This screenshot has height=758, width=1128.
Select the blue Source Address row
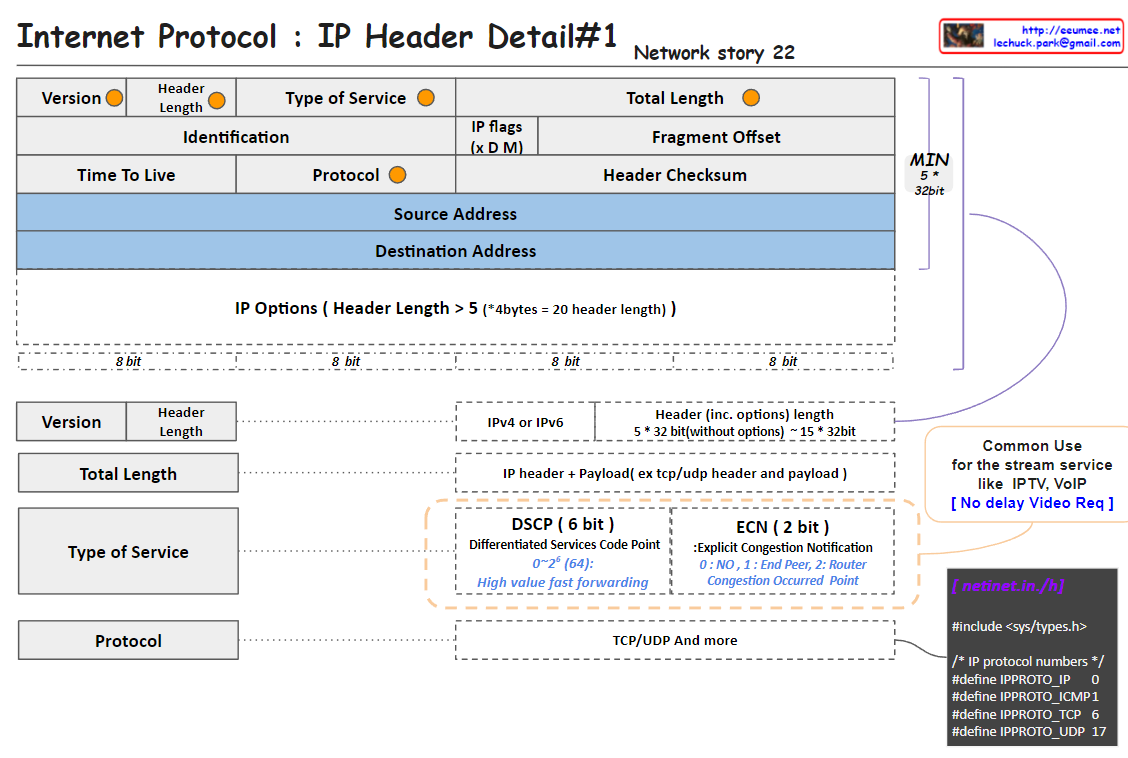pyautogui.click(x=455, y=213)
